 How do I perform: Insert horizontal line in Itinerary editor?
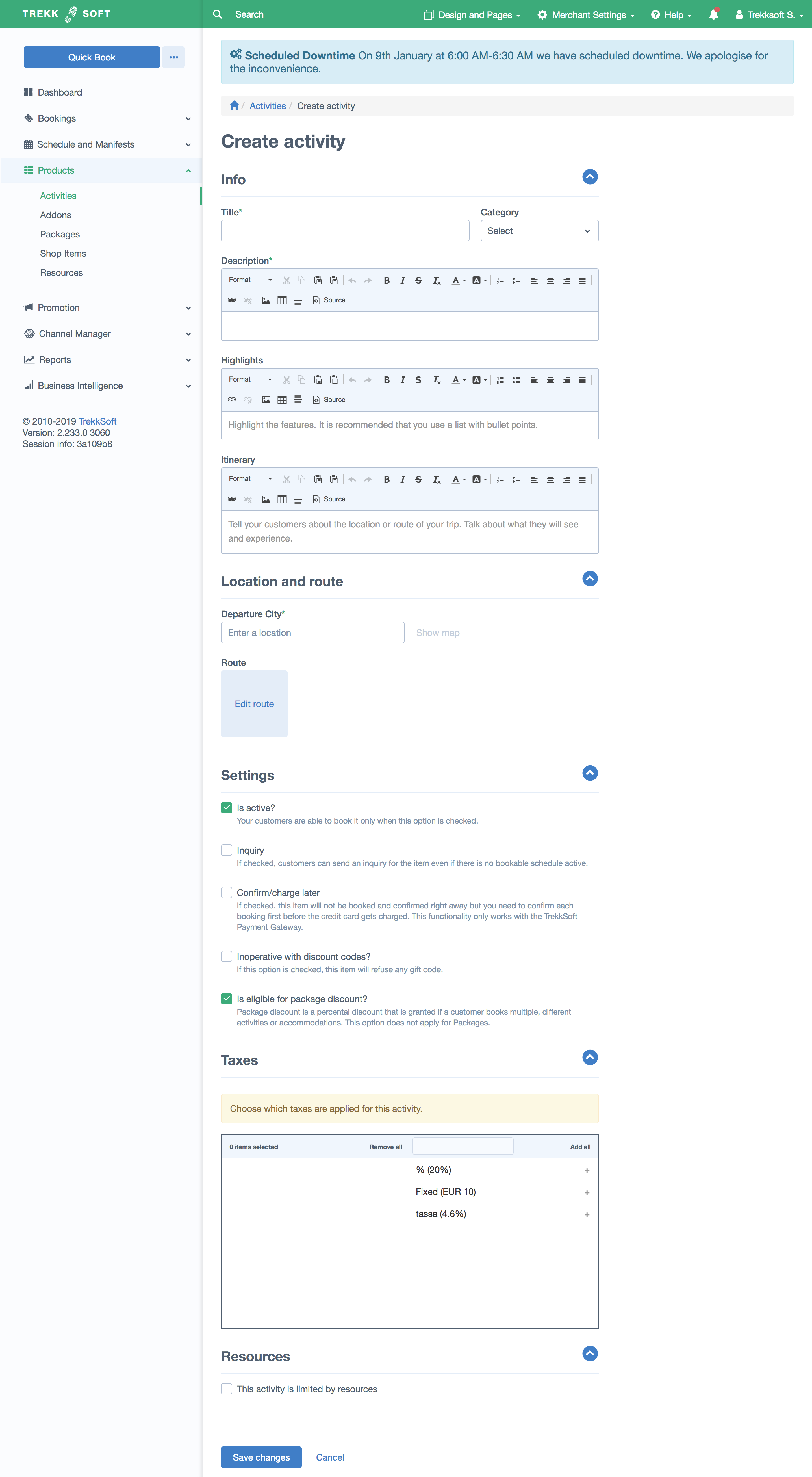[x=298, y=499]
